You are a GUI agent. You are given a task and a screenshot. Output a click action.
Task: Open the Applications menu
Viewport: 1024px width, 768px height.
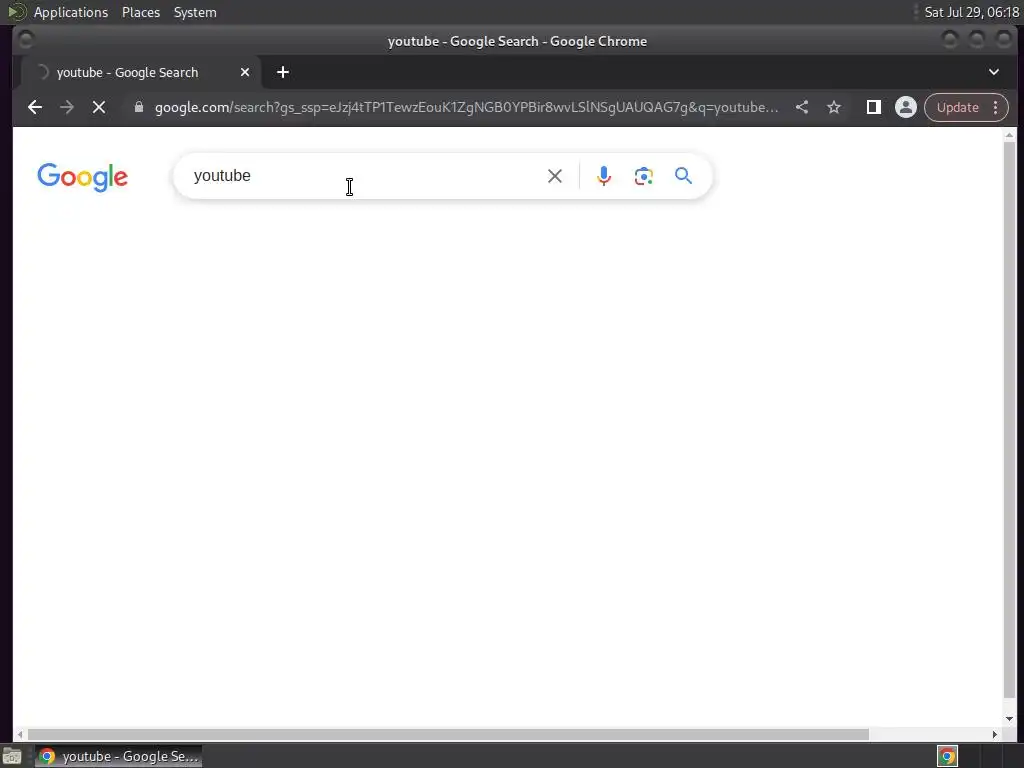coord(71,12)
